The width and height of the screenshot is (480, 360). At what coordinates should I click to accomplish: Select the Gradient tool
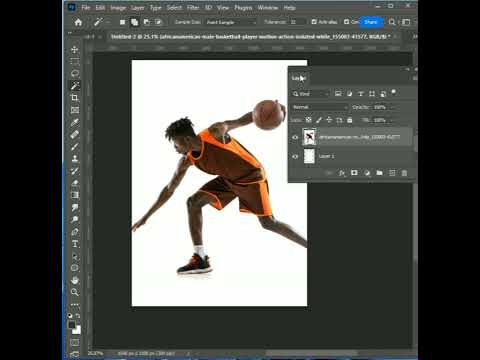pos(75,195)
